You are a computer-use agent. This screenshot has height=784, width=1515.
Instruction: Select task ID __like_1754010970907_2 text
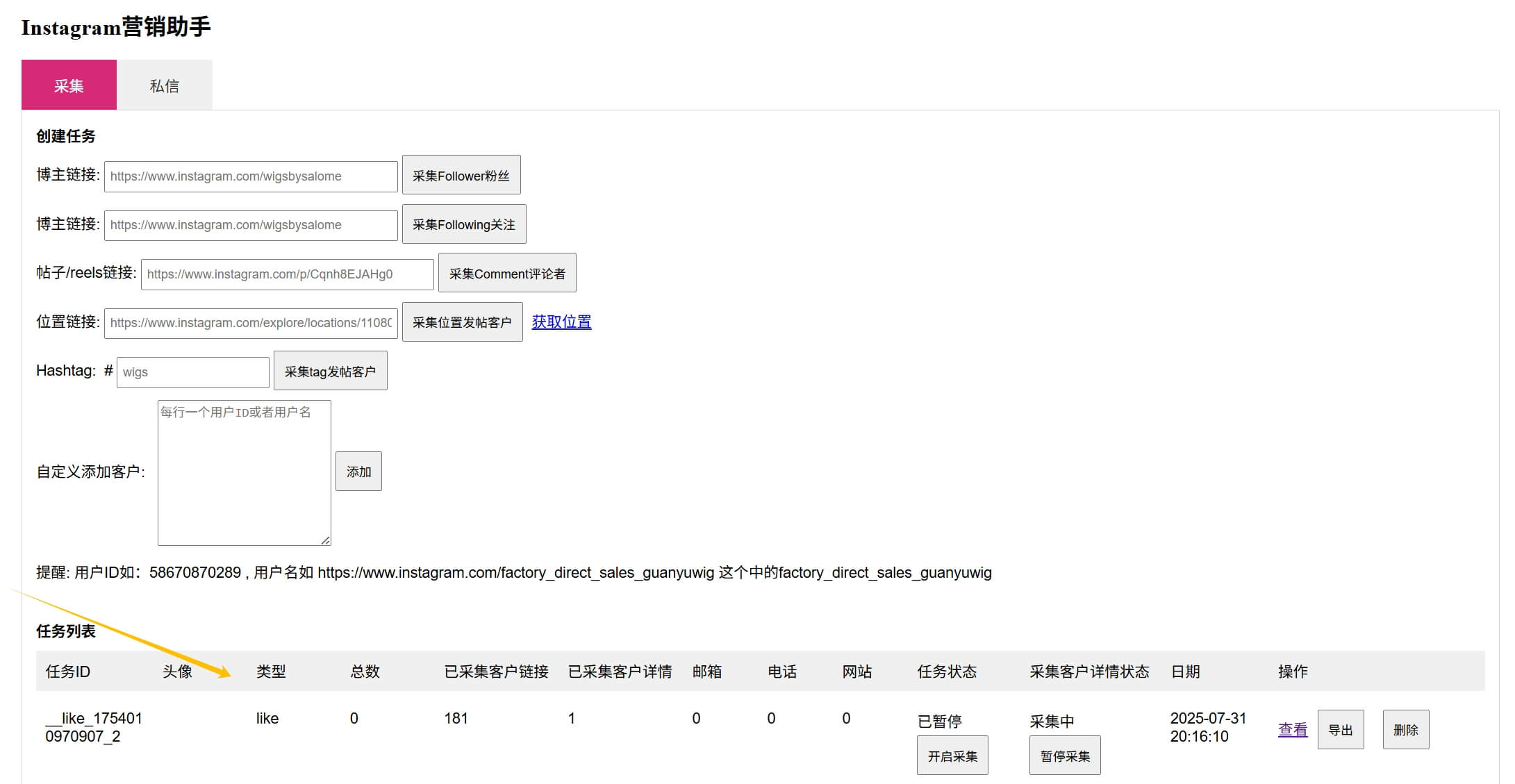pyautogui.click(x=94, y=727)
